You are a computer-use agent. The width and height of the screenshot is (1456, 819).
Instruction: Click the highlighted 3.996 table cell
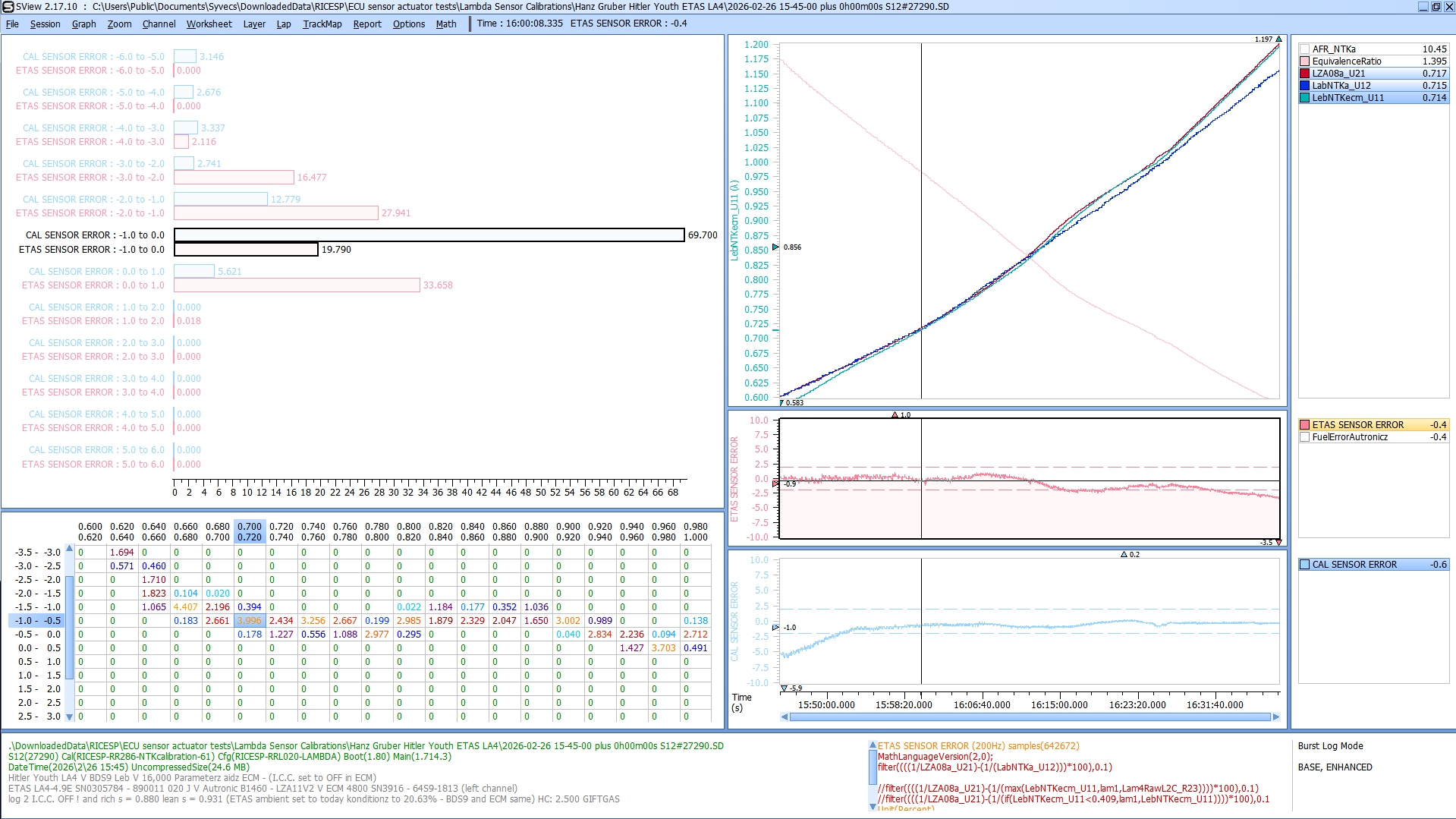coord(249,621)
